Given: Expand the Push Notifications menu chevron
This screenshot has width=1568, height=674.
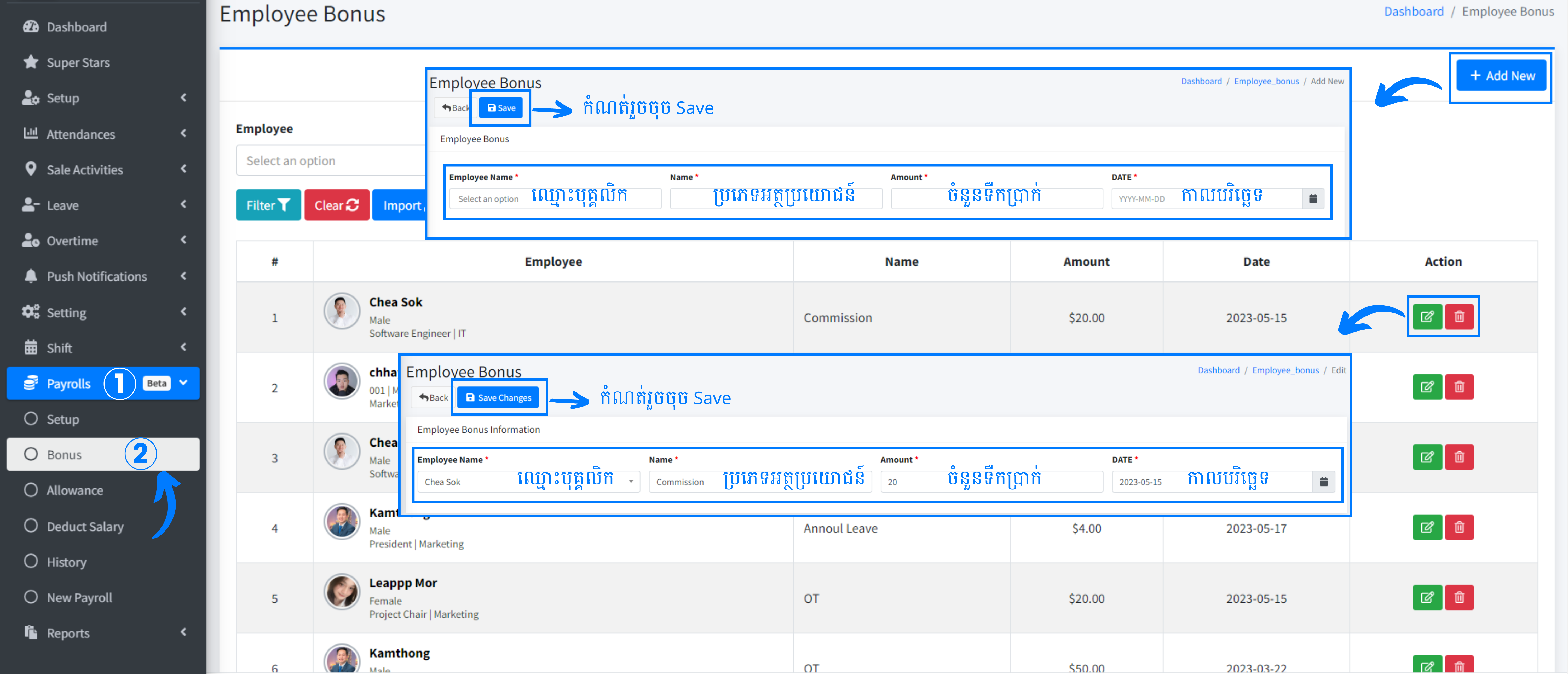Looking at the screenshot, I should (x=183, y=276).
